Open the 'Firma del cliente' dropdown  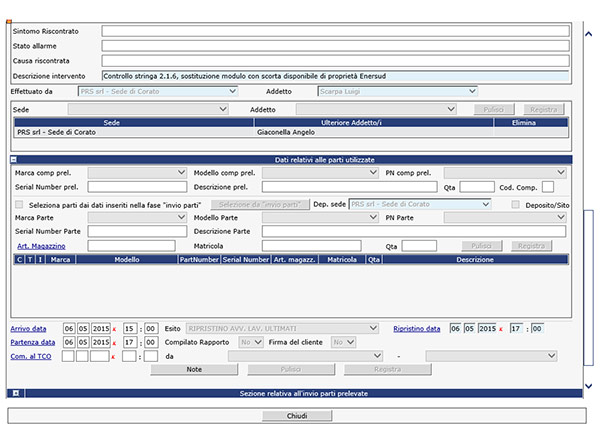pos(343,342)
